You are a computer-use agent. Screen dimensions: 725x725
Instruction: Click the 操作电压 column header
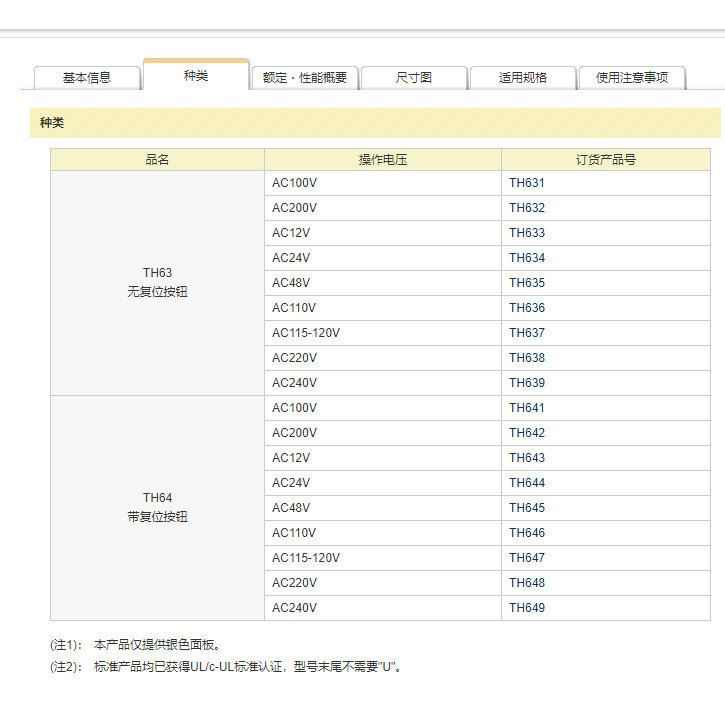(383, 160)
